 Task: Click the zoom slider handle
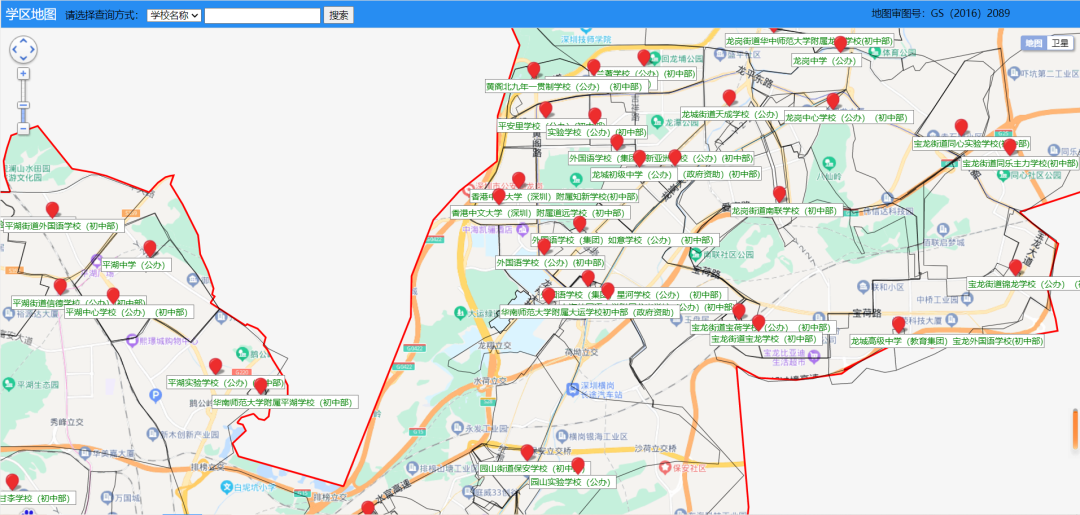[x=23, y=105]
